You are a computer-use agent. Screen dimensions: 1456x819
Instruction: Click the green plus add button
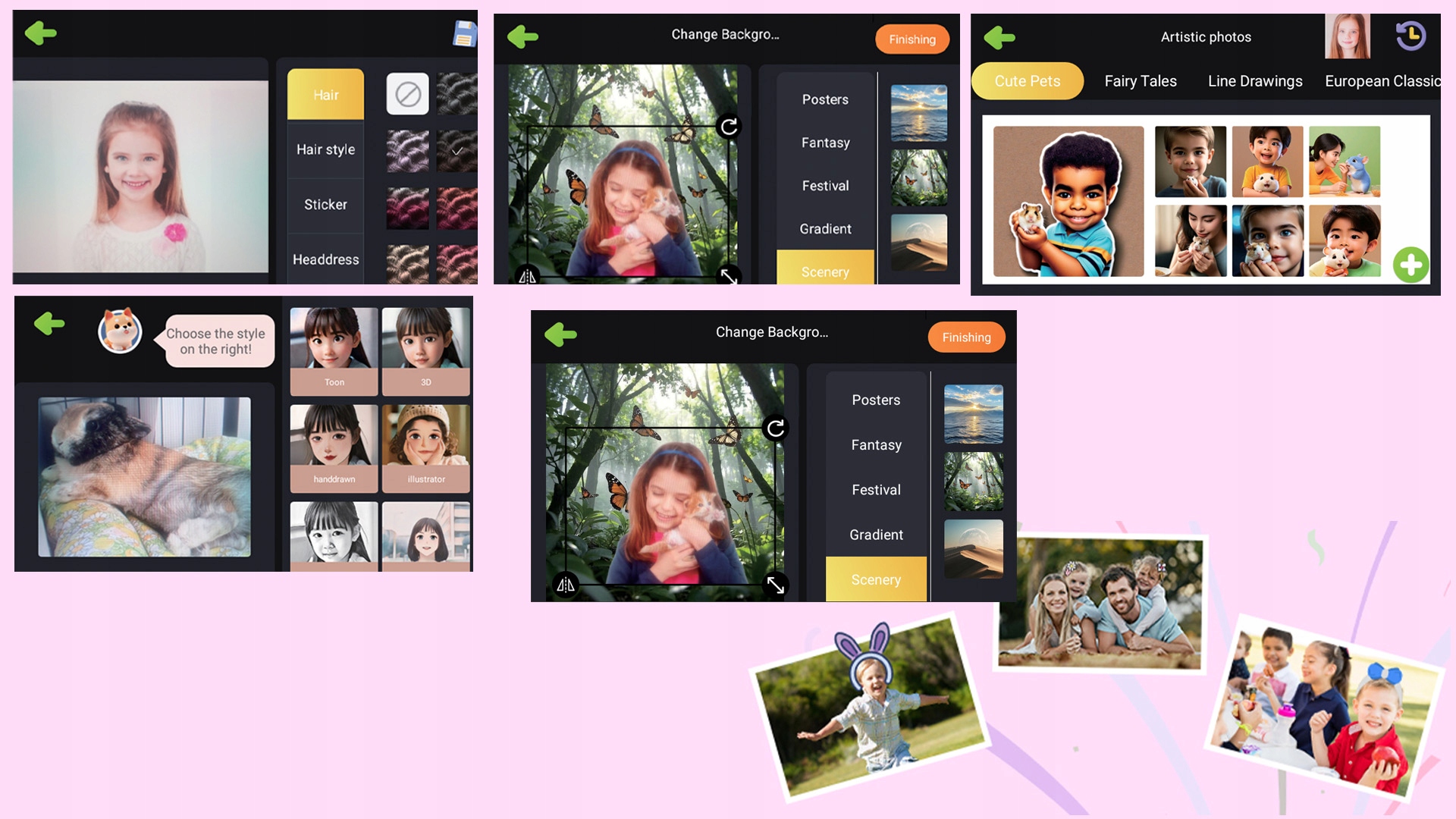tap(1410, 265)
